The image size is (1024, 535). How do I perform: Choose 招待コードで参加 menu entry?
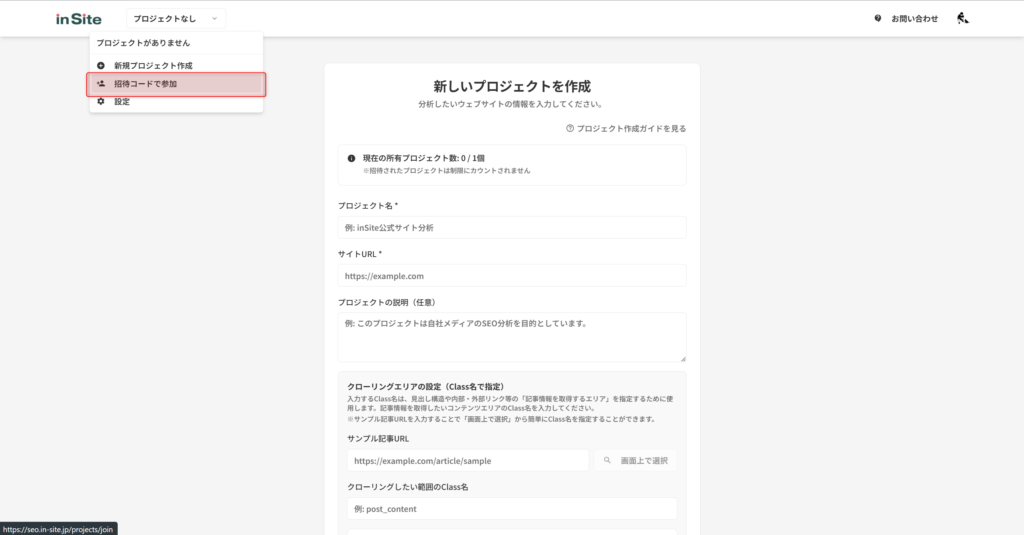click(x=176, y=84)
